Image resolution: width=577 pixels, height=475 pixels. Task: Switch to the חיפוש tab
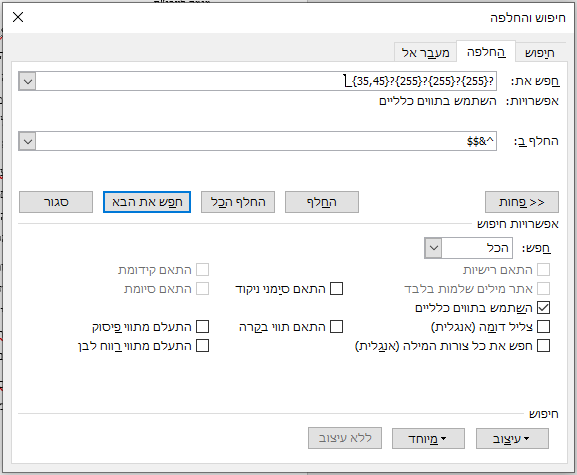pos(539,53)
